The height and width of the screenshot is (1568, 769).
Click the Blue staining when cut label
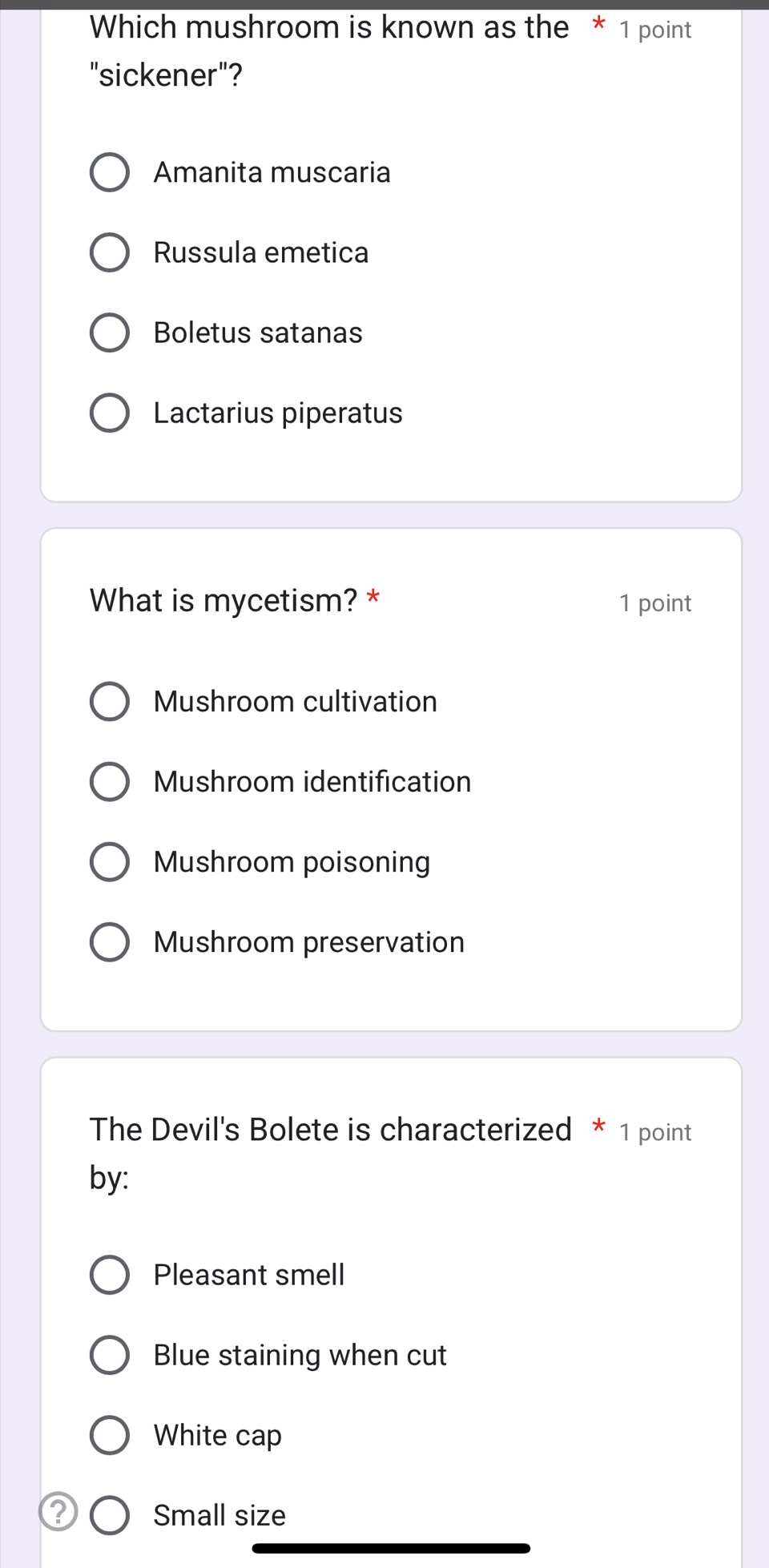click(x=300, y=1355)
